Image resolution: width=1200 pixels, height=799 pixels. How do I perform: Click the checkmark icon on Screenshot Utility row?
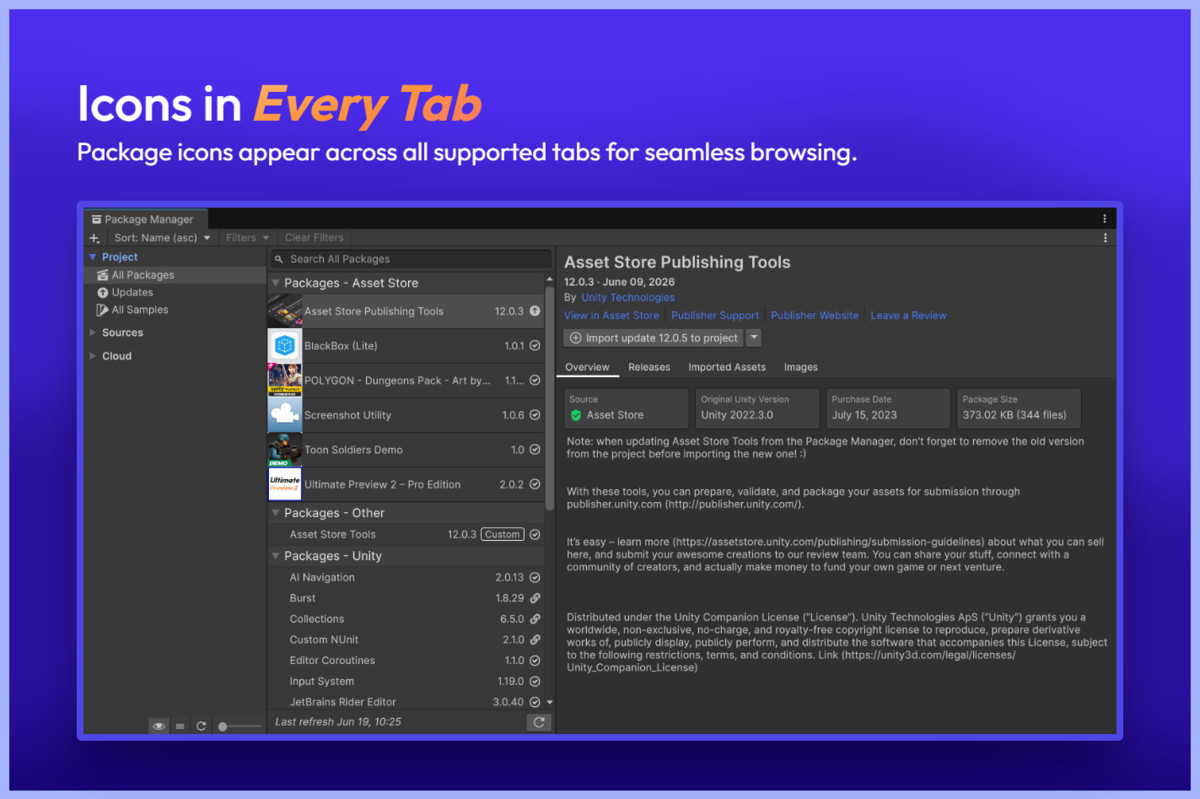click(x=535, y=415)
